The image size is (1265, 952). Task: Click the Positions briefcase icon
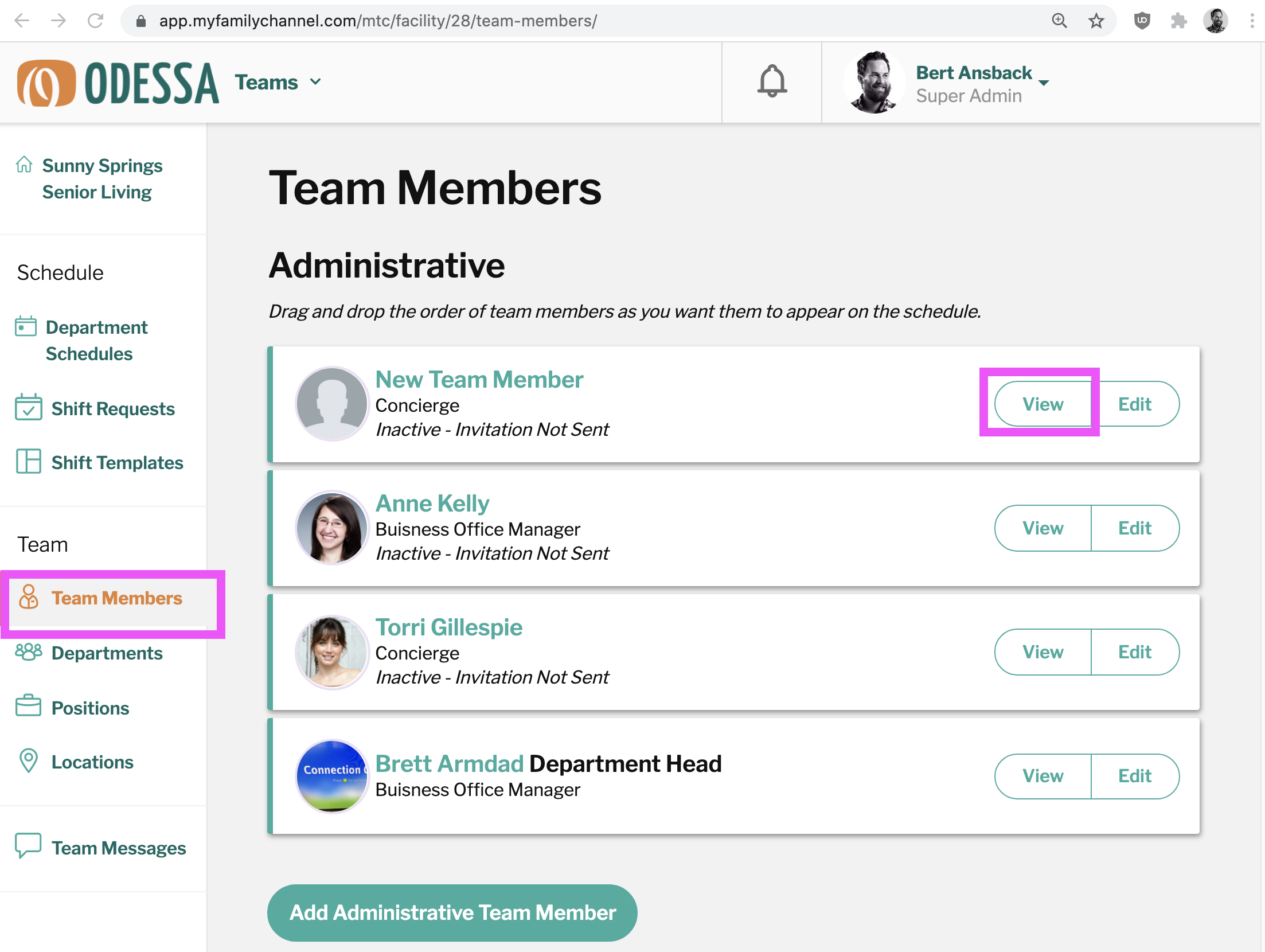(x=28, y=706)
